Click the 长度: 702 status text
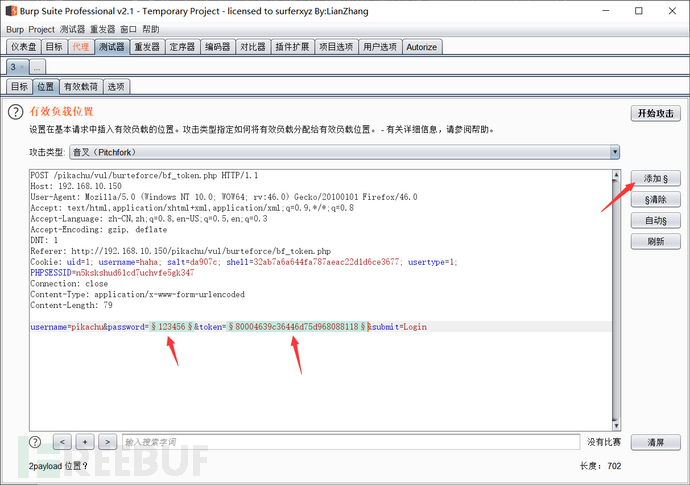The image size is (690, 485). 600,466
